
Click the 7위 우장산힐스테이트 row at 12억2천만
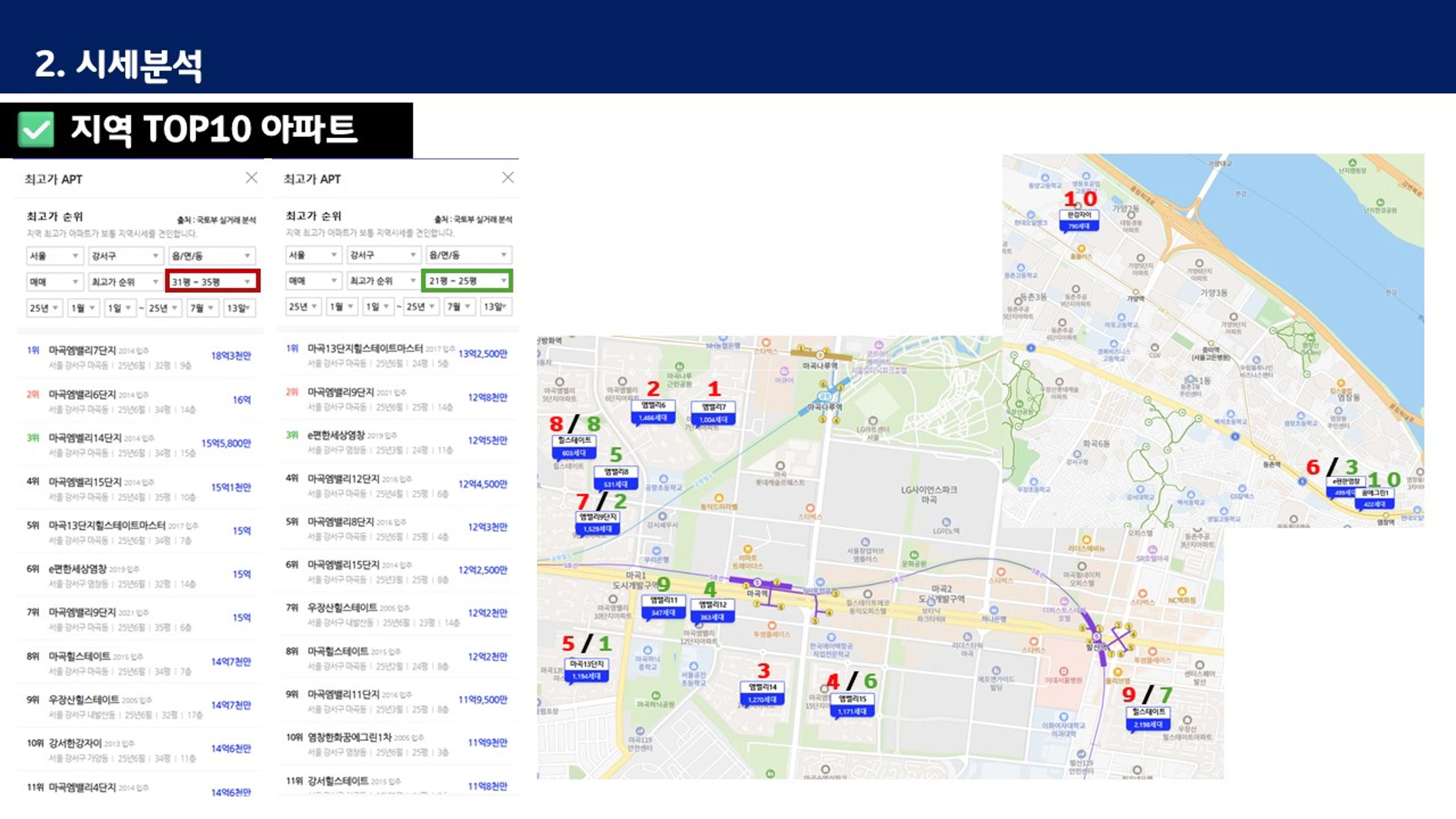[397, 614]
